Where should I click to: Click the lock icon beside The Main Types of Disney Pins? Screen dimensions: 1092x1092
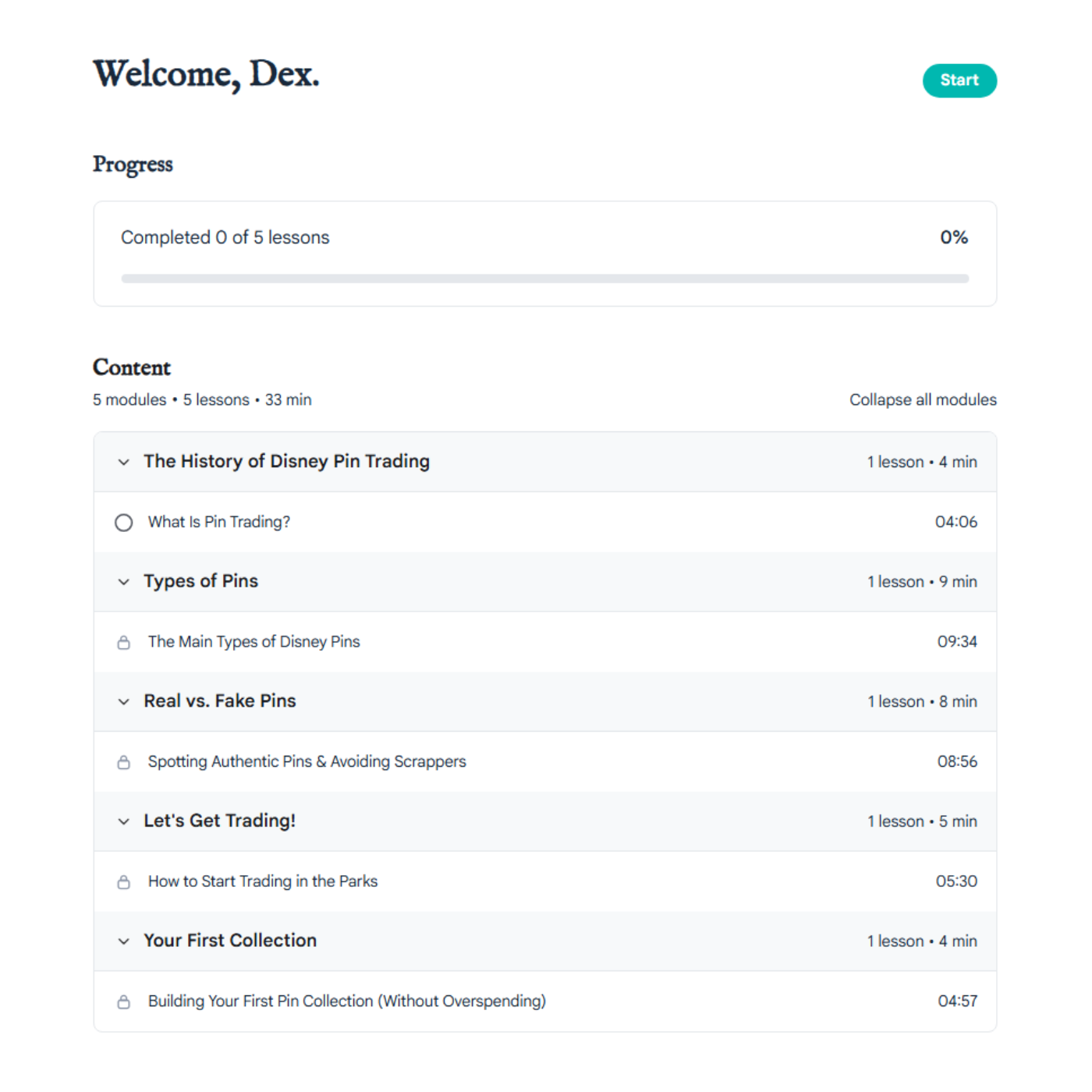click(x=123, y=643)
